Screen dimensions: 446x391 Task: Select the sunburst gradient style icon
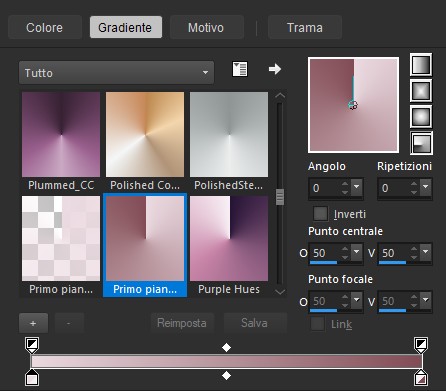421,117
